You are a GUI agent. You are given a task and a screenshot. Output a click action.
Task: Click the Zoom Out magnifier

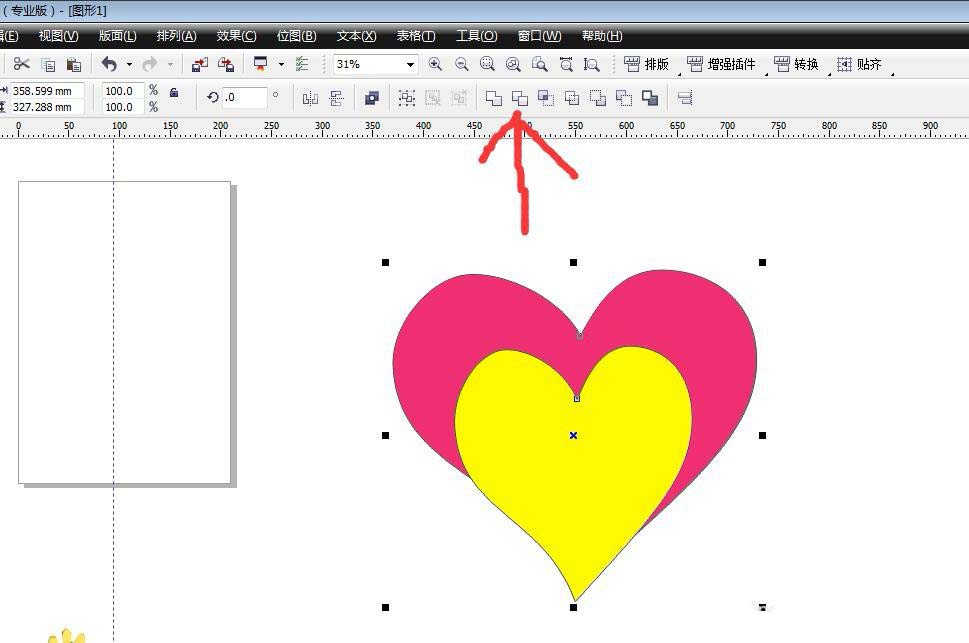[461, 64]
